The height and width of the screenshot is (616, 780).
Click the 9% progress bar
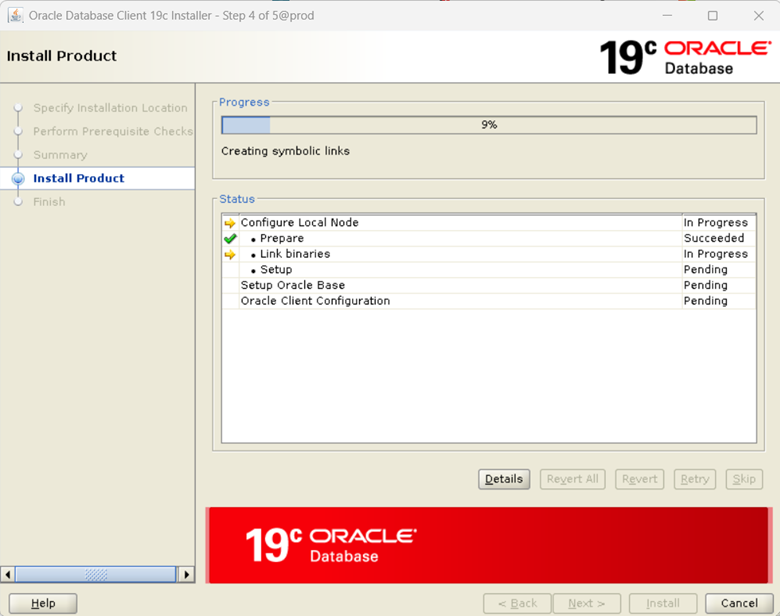tap(489, 125)
